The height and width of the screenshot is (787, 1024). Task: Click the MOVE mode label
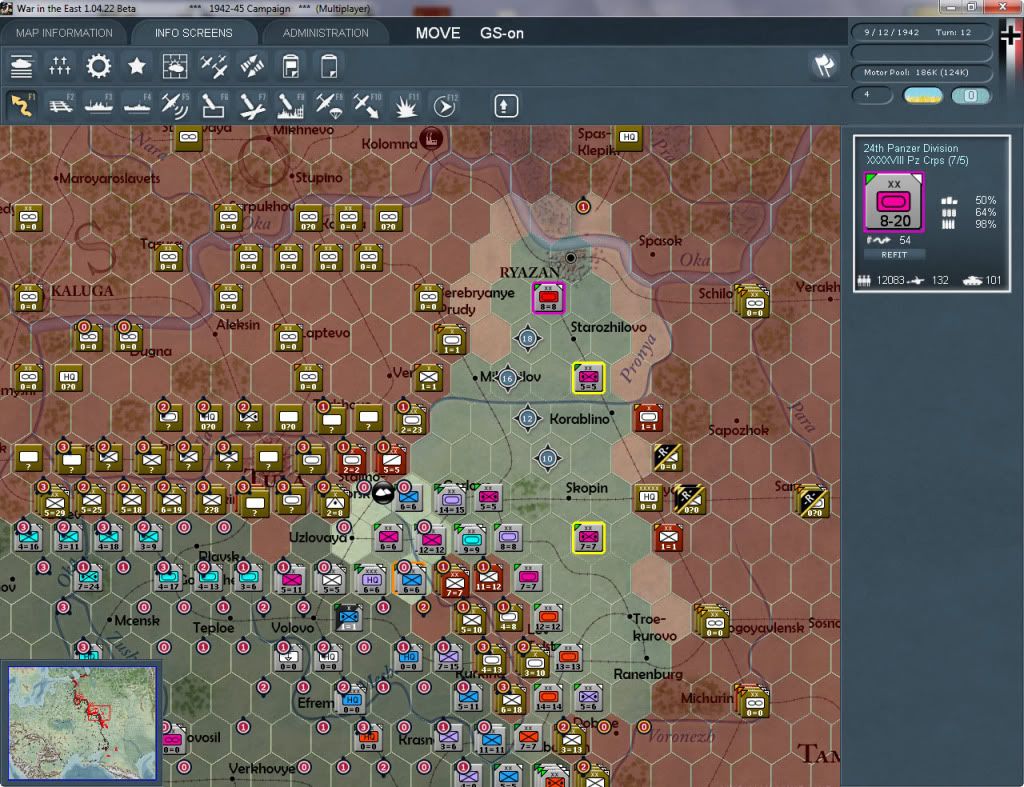tap(438, 33)
